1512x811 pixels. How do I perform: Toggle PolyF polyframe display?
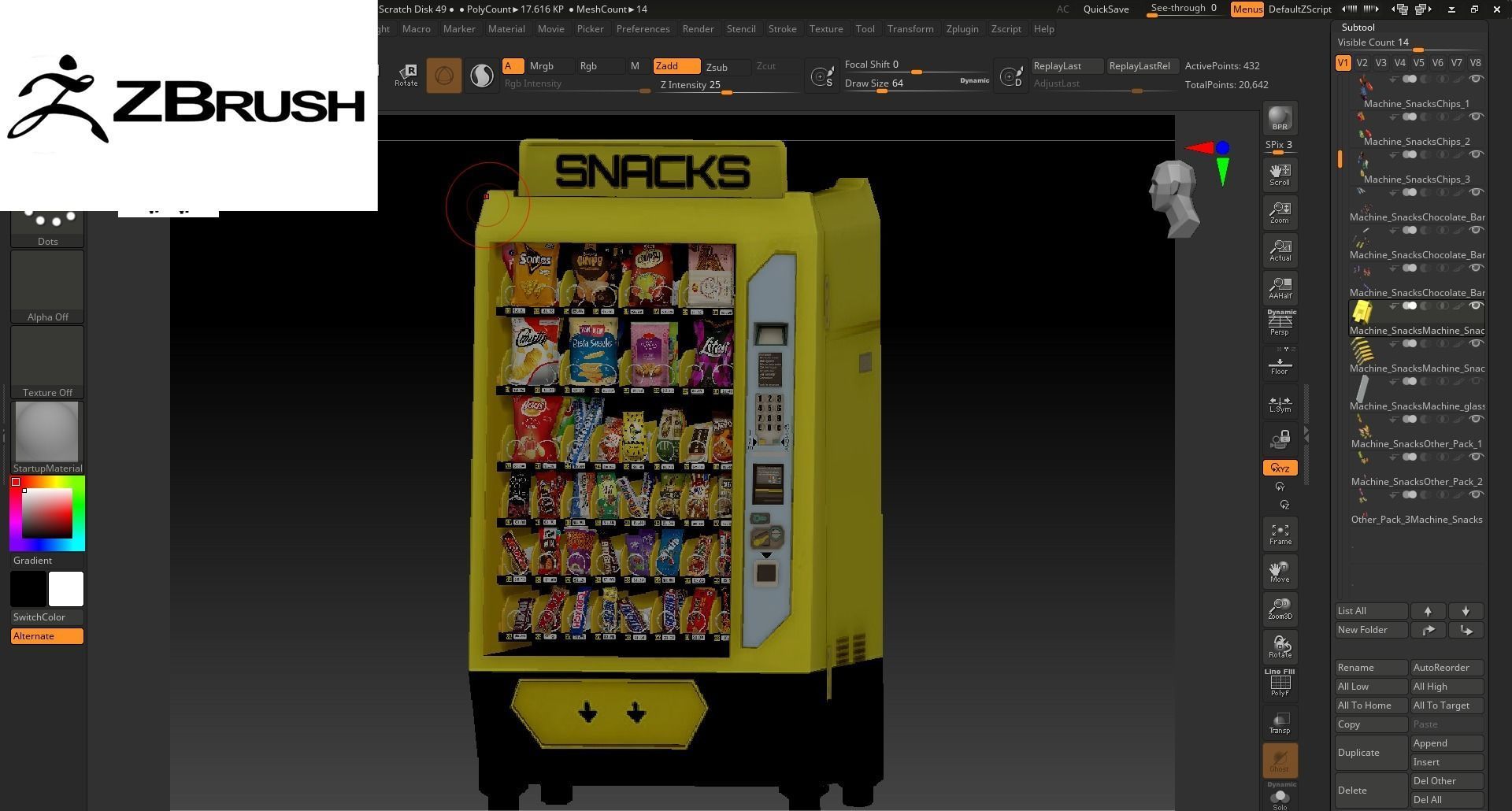1280,683
